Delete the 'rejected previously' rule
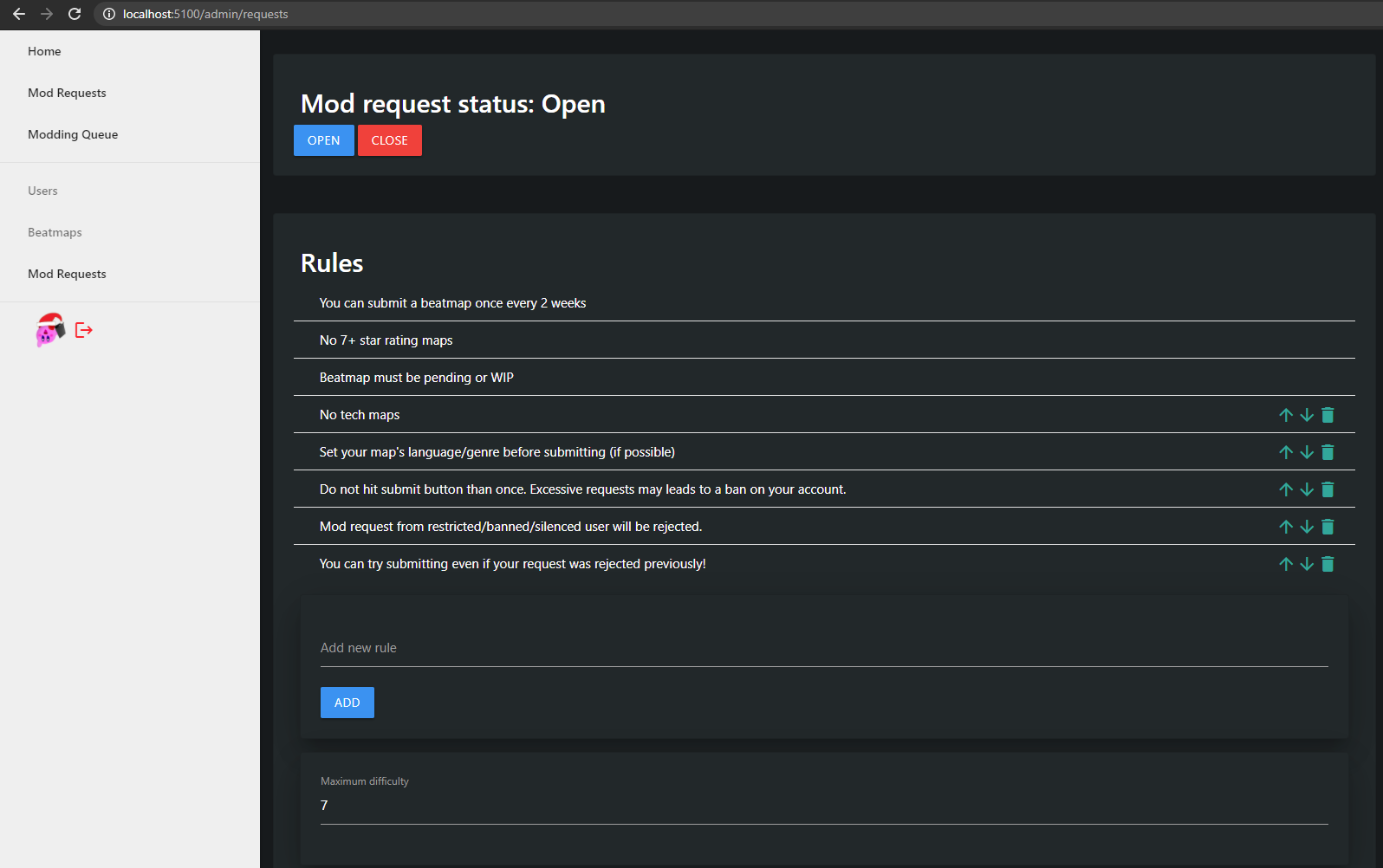The height and width of the screenshot is (868, 1383). click(1328, 564)
